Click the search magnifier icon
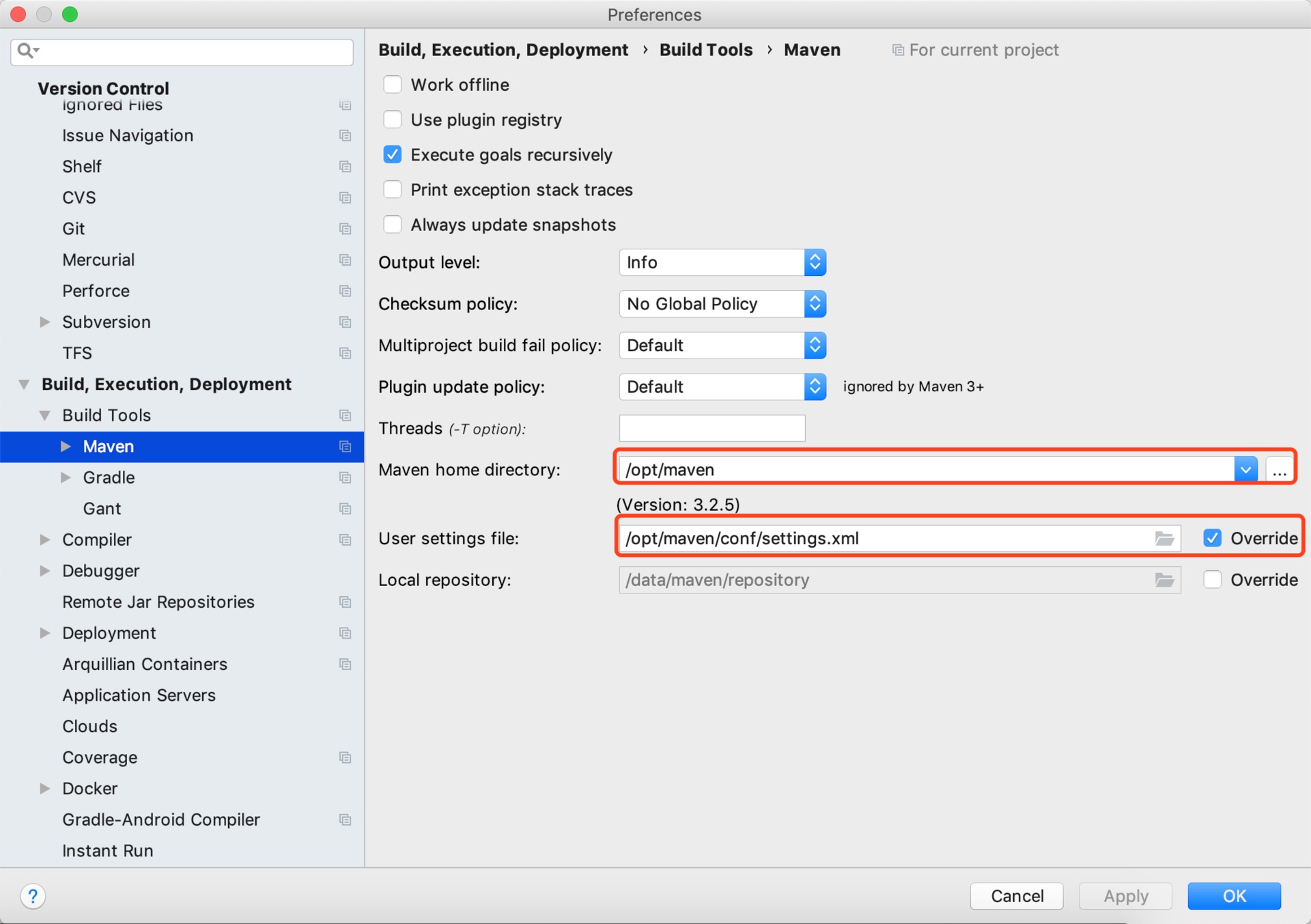Screen dimensions: 1311x924 (x=26, y=51)
